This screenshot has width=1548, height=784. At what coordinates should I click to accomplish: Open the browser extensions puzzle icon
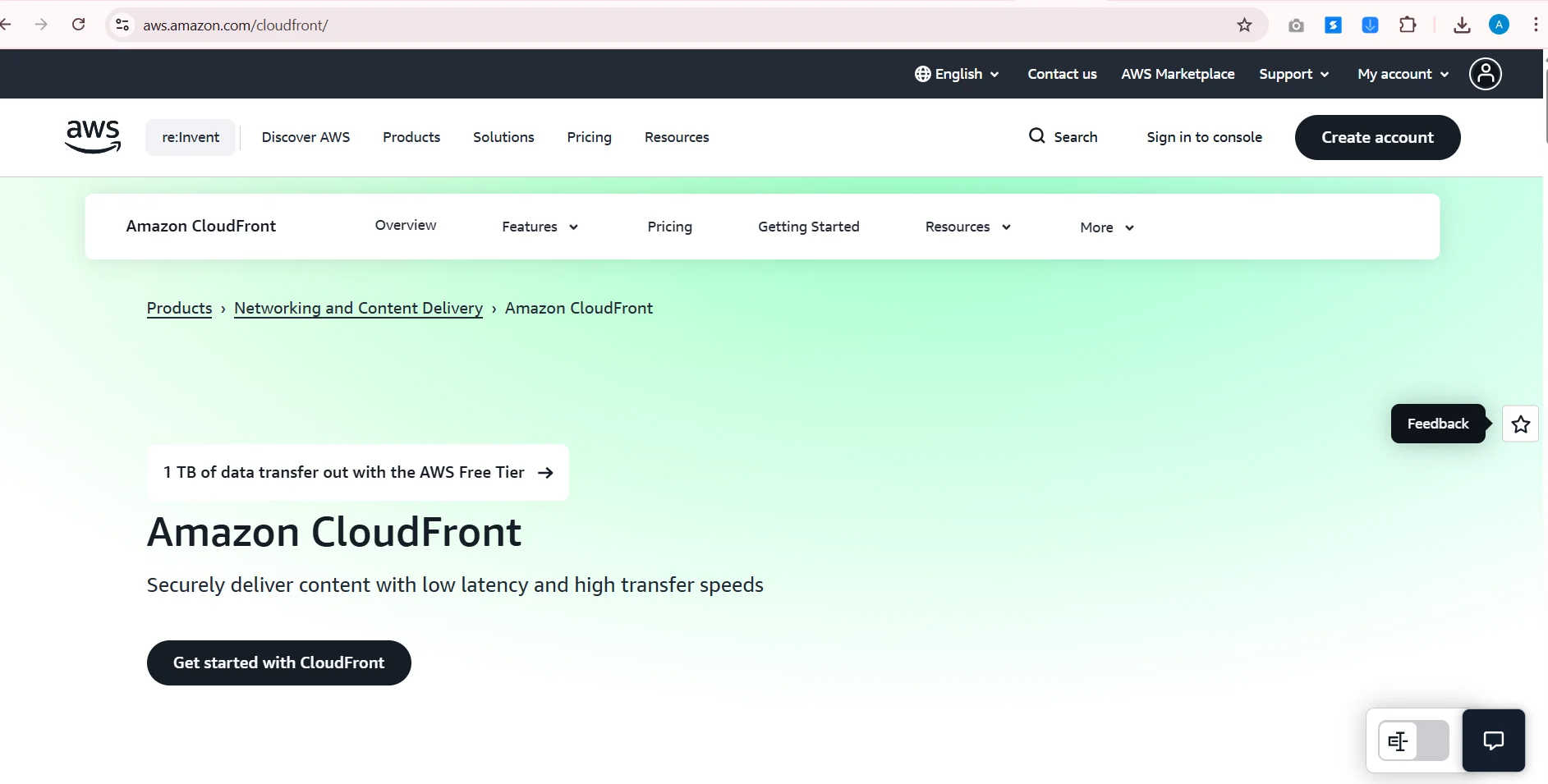1409,25
